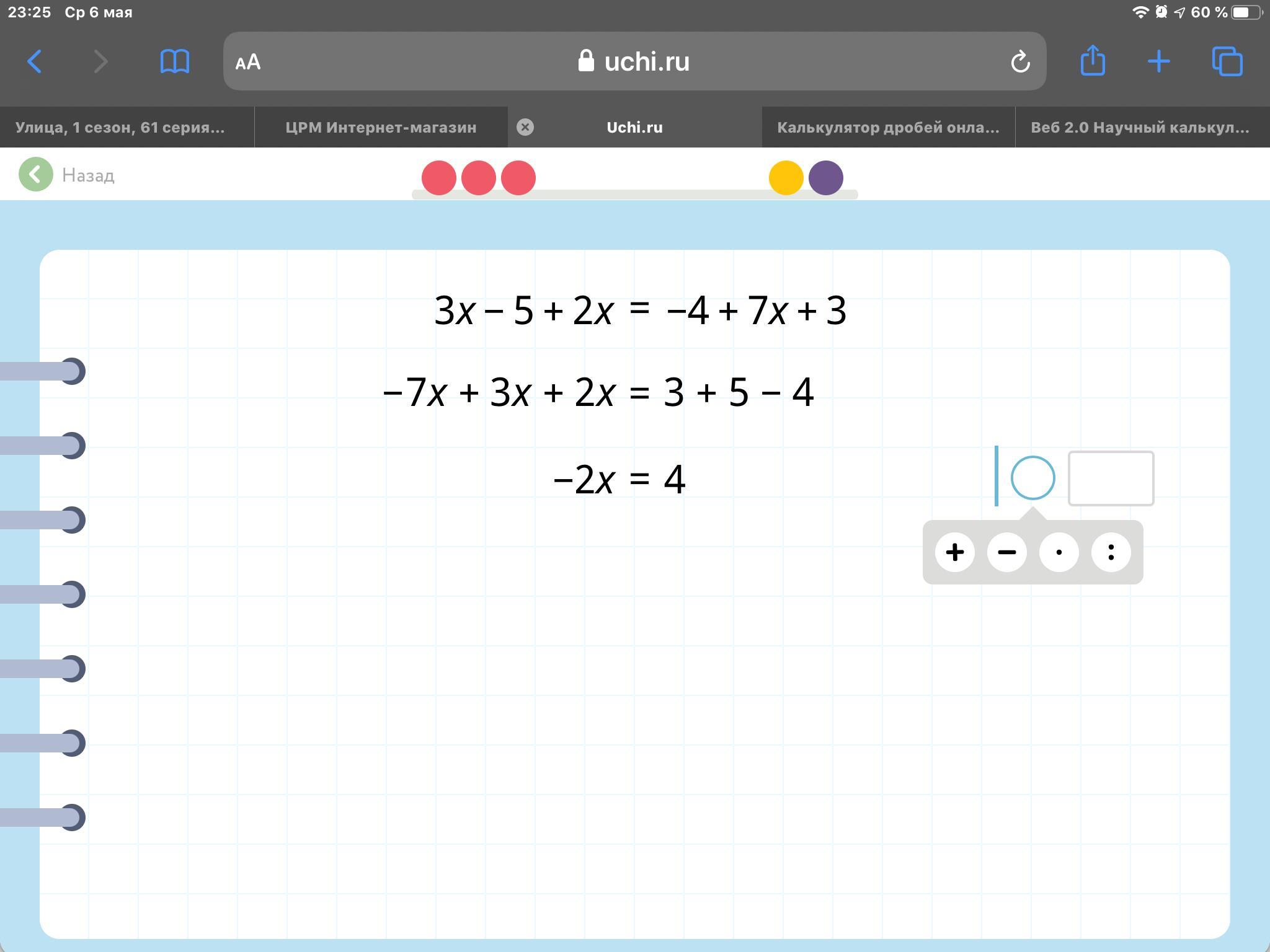Close the Uchi.ru tab
Viewport: 1270px width, 952px height.
click(525, 127)
